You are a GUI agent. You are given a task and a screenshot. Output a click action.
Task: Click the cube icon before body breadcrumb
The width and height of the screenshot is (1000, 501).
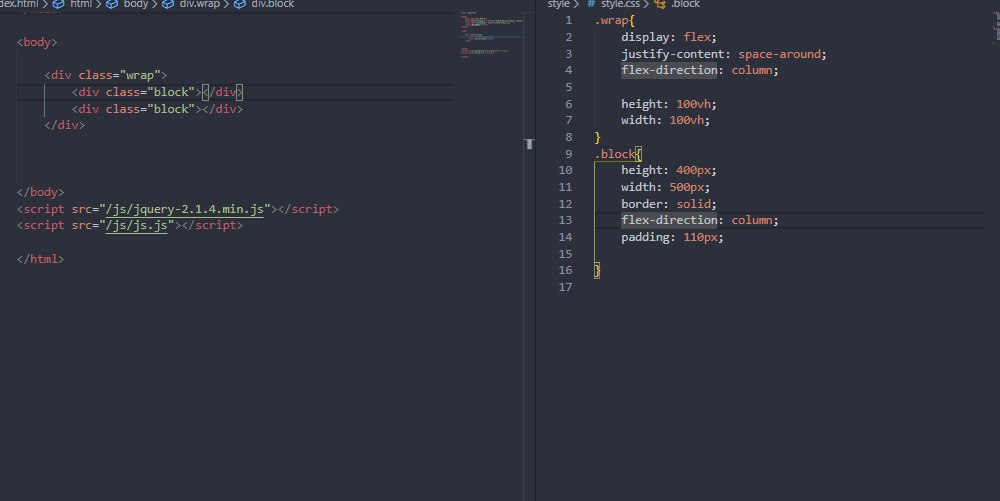point(112,4)
